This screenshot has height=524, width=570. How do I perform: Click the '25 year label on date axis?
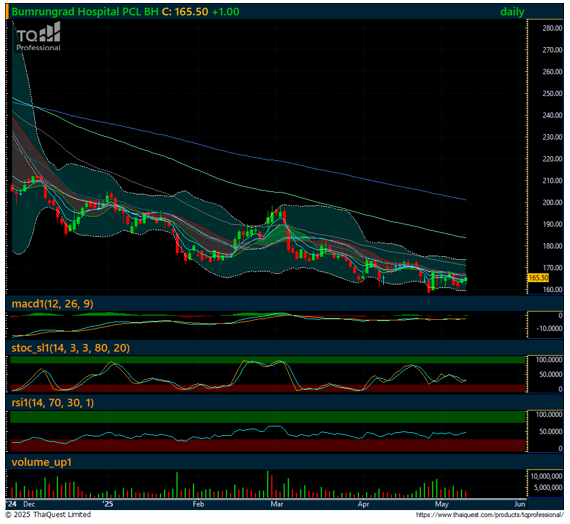click(x=107, y=504)
